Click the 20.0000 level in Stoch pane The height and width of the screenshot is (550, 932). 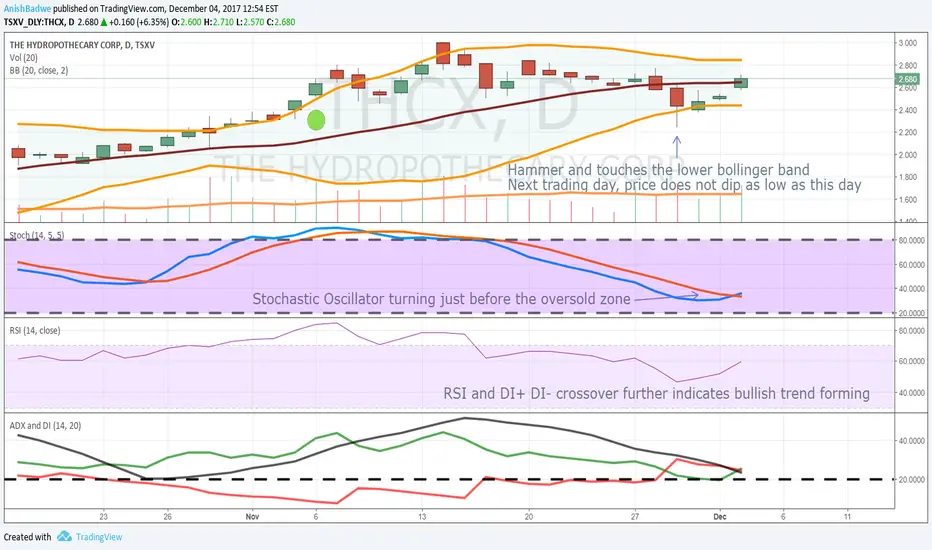click(911, 313)
